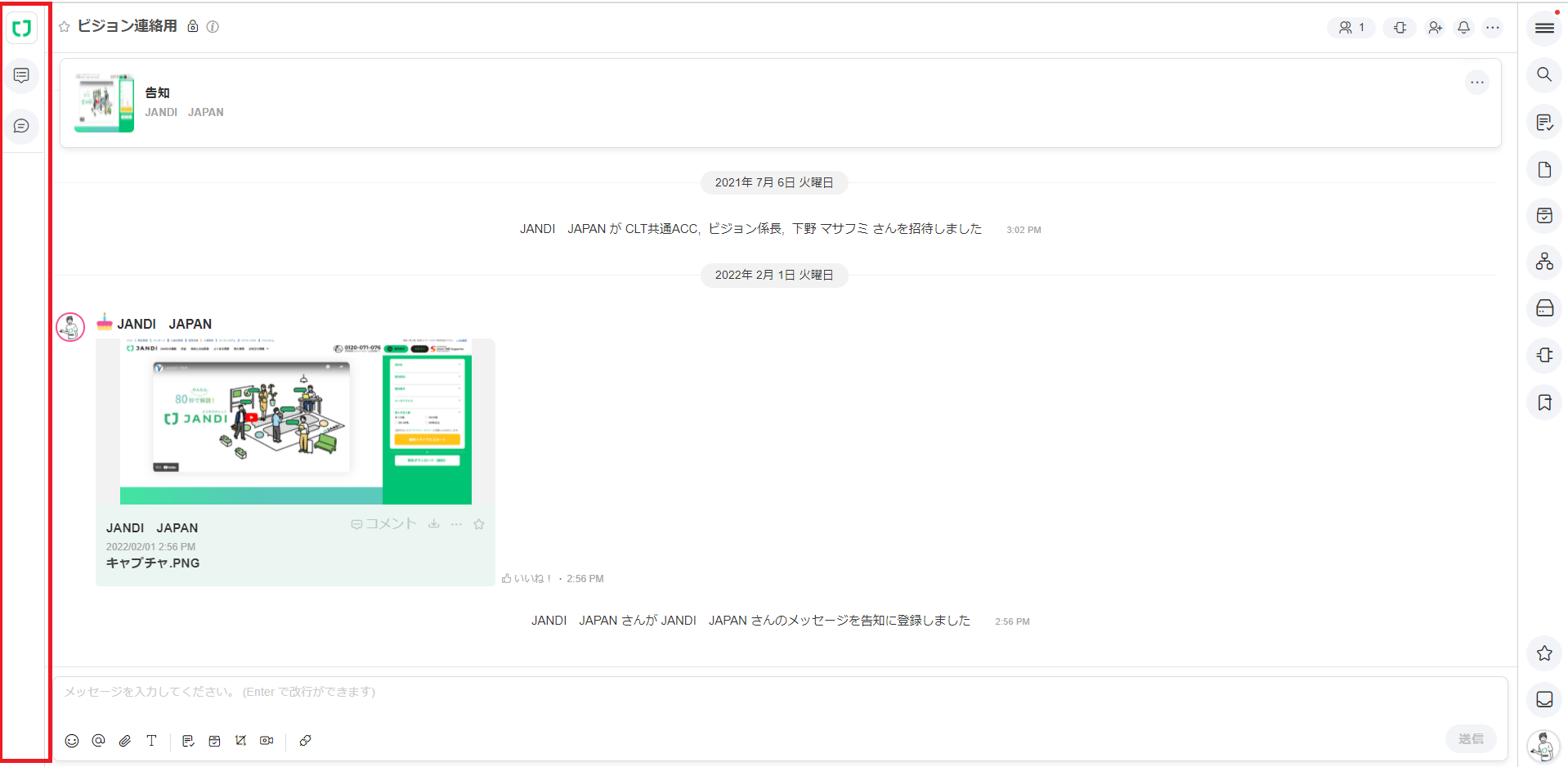
Task: Open text formatting T icon
Action: pos(151,741)
